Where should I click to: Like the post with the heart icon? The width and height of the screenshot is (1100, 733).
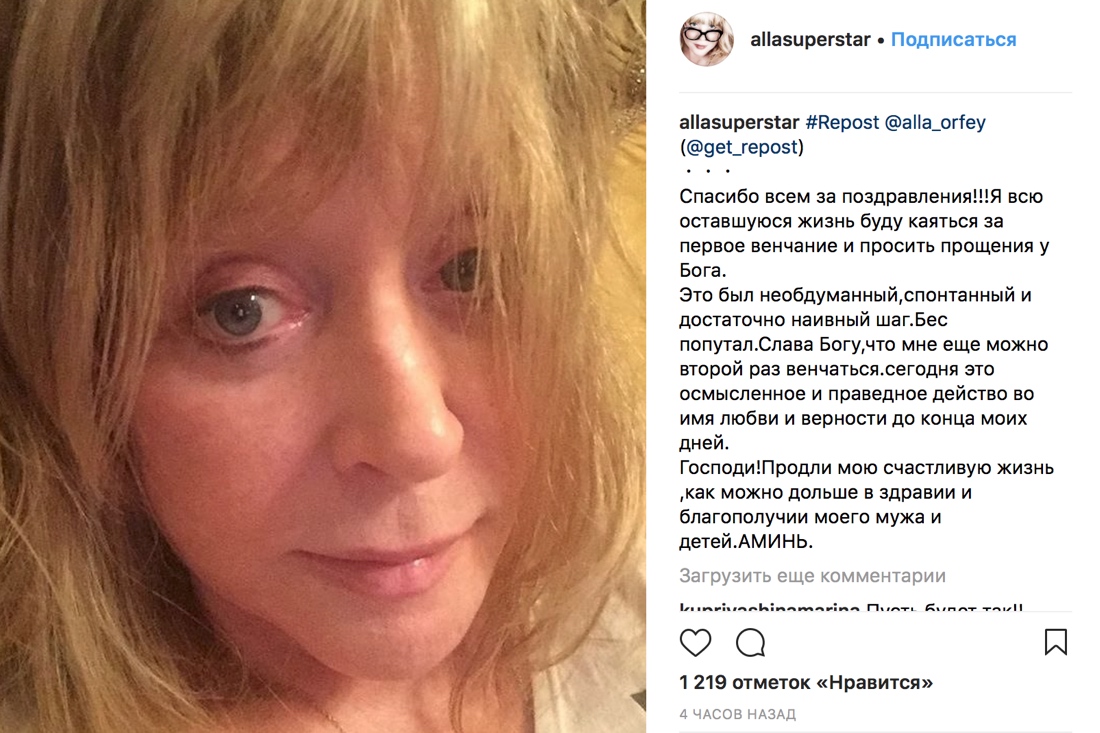point(695,642)
